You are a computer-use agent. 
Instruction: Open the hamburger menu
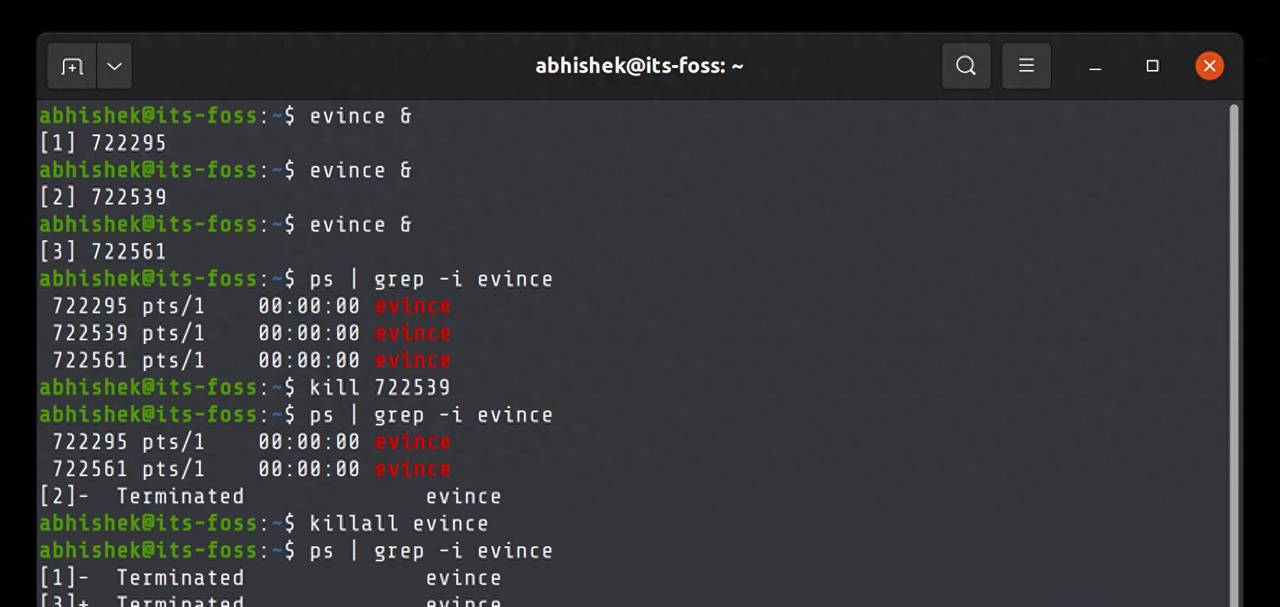(1026, 65)
